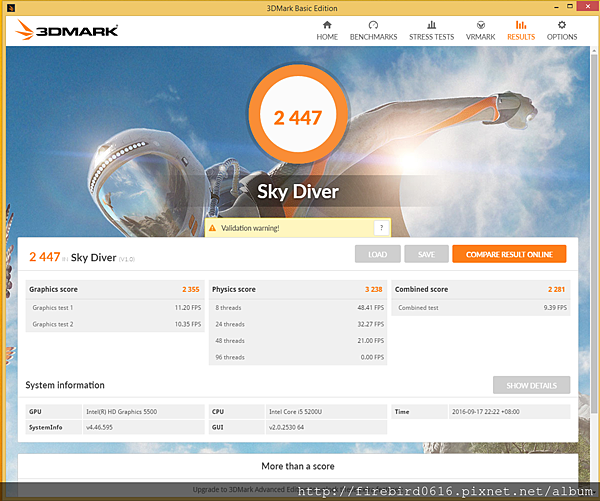The width and height of the screenshot is (600, 501).
Task: Click the validation warning triangle icon
Action: 212,228
